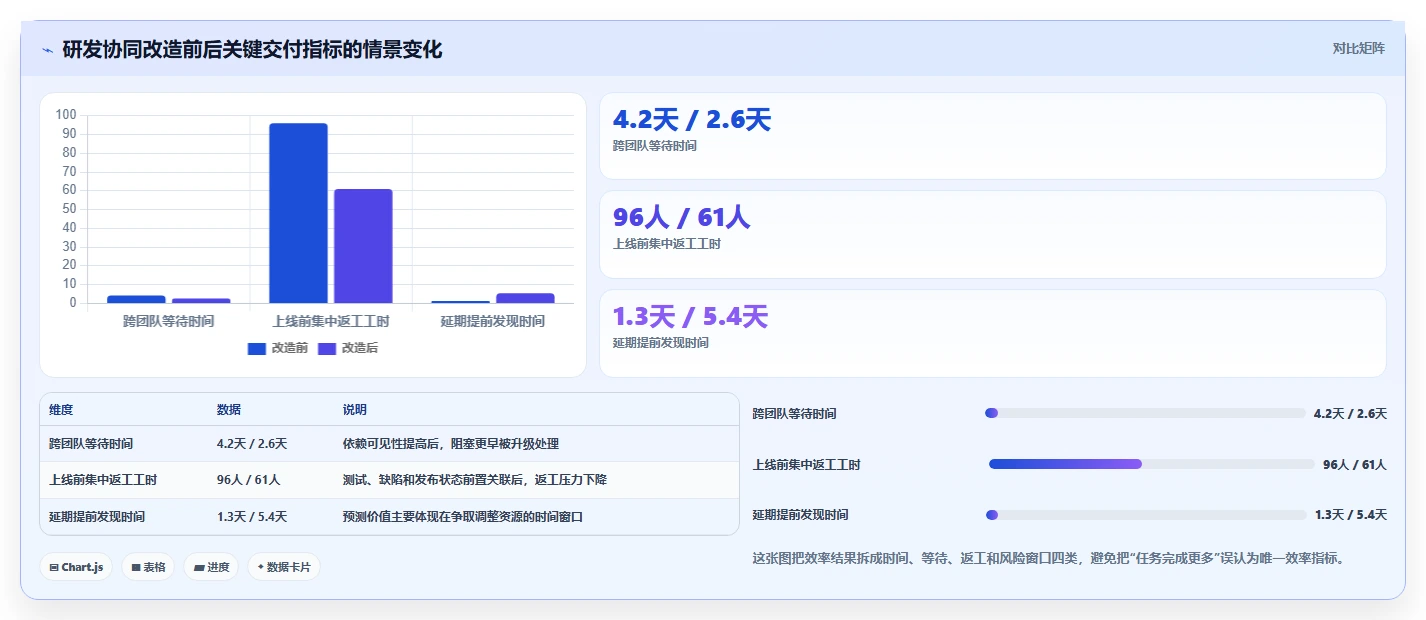This screenshot has height=620, width=1426.
Task: Click the 改造前 blue legend swatch
Action: pyautogui.click(x=257, y=348)
